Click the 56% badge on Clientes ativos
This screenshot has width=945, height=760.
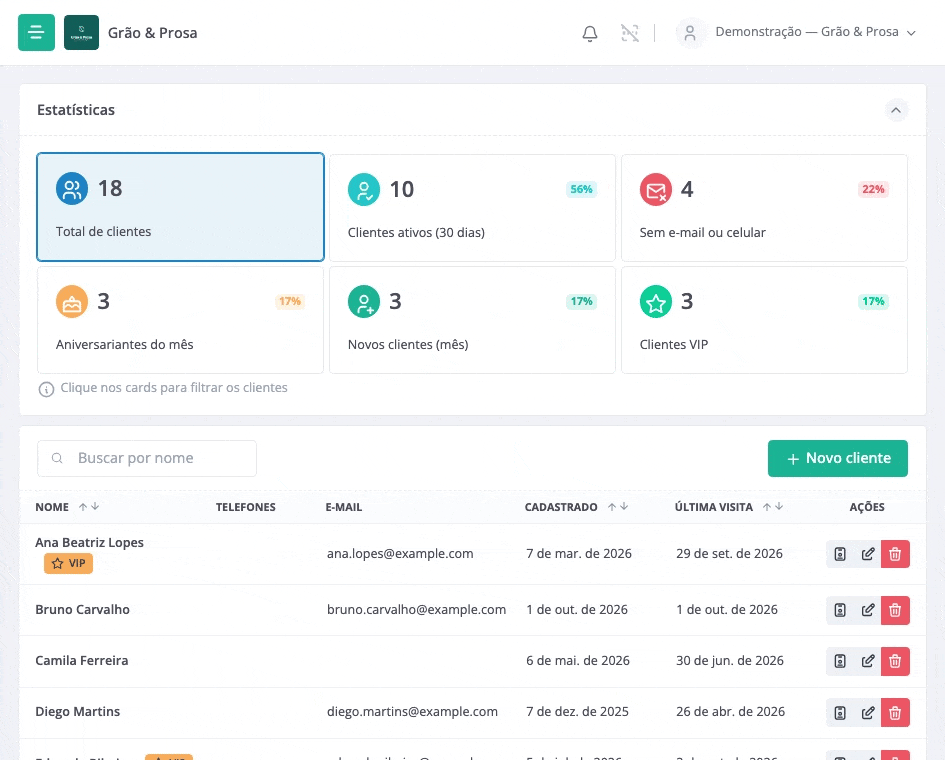pyautogui.click(x=581, y=189)
